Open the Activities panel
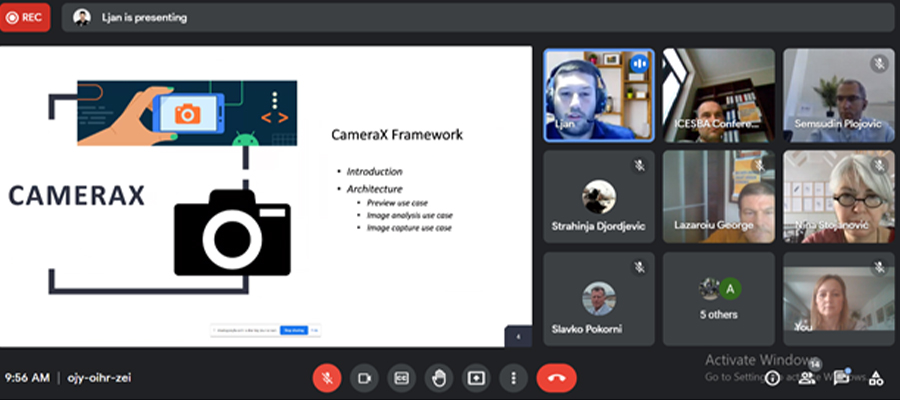 point(876,378)
